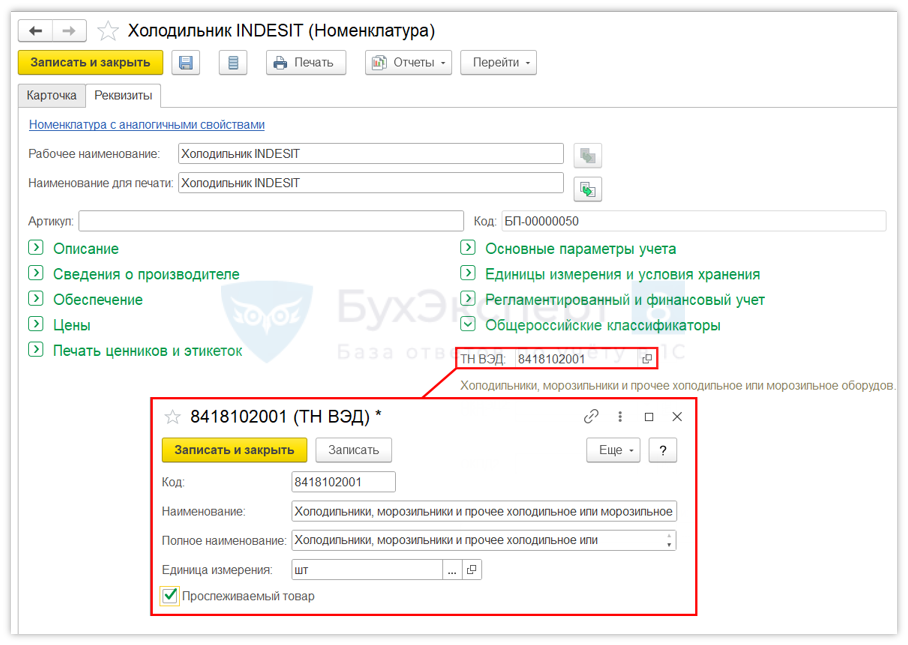Switch to the Карточка tab
908x645 pixels.
(52, 96)
